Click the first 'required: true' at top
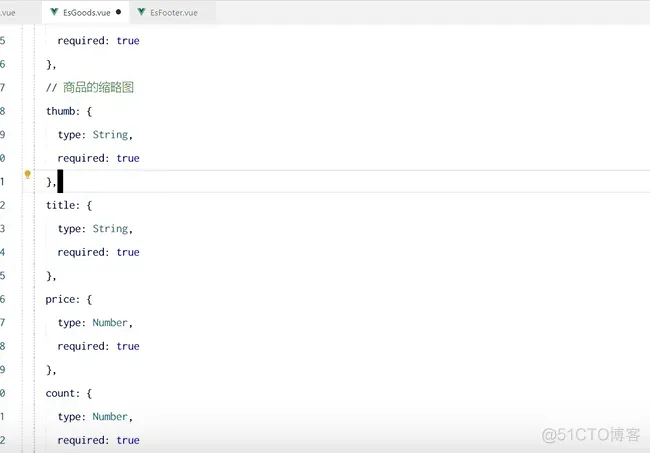The height and width of the screenshot is (453, 650). 98,41
